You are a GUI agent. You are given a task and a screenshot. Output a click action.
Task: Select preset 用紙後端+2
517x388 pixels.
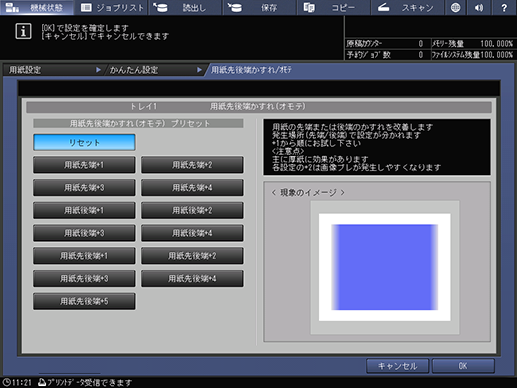[192, 210]
